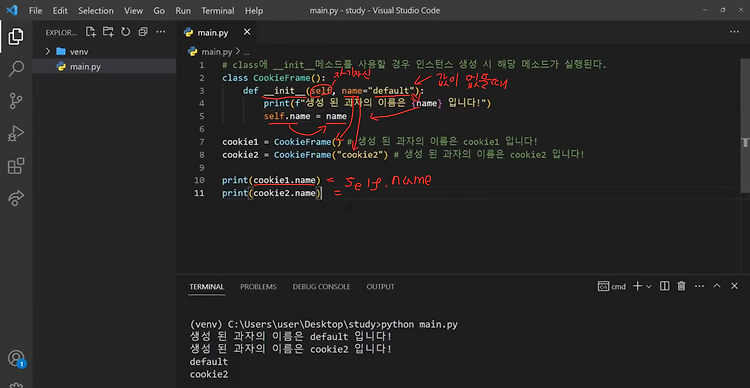
Task: Switch to the PROBLEMS panel tab
Action: click(x=258, y=287)
